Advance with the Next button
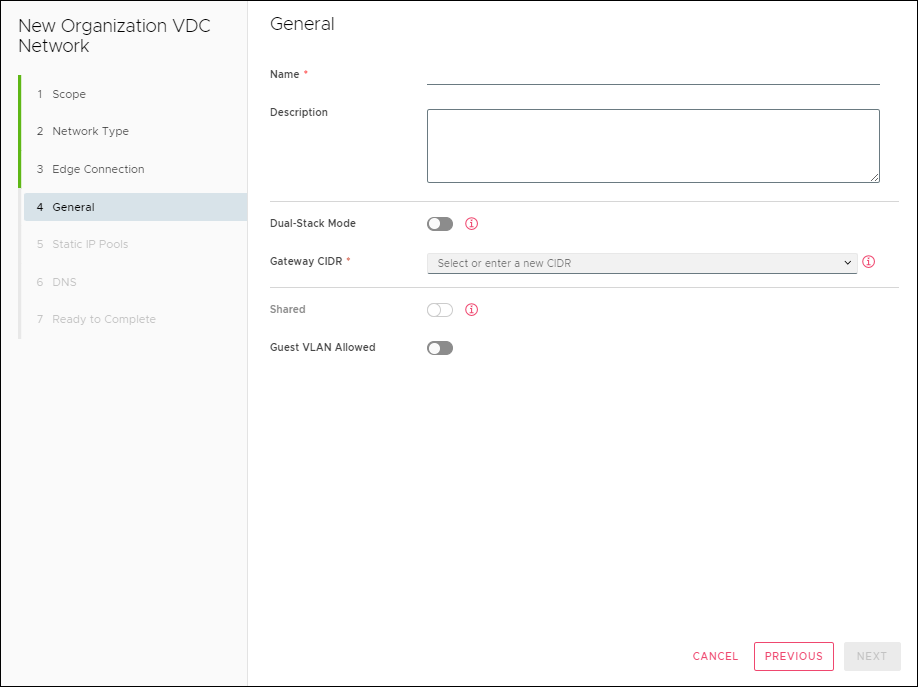This screenshot has width=918, height=687. [x=872, y=656]
